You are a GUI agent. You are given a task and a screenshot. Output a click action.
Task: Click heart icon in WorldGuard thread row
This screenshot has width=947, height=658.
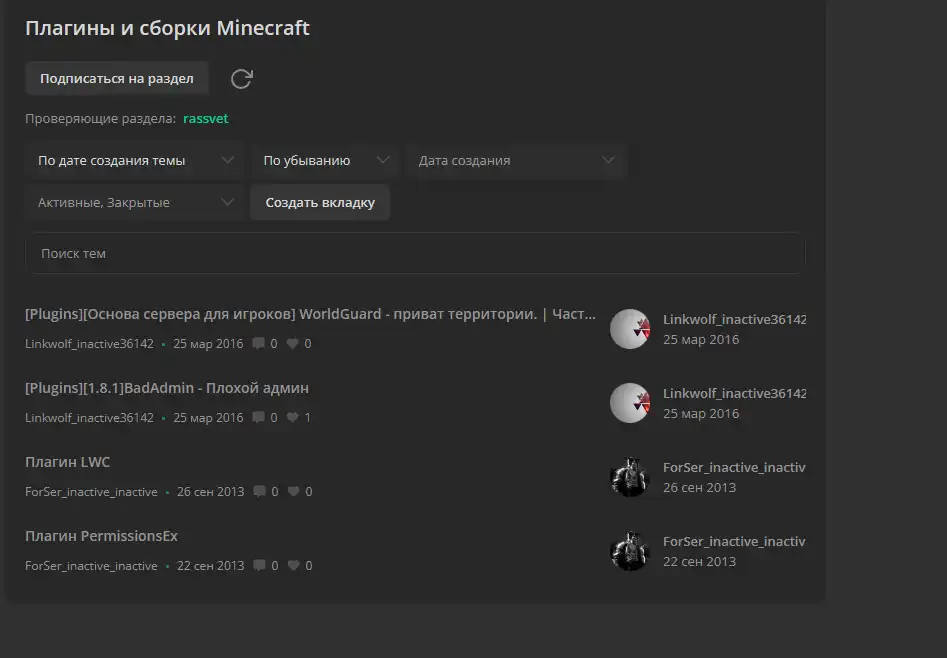coord(292,344)
